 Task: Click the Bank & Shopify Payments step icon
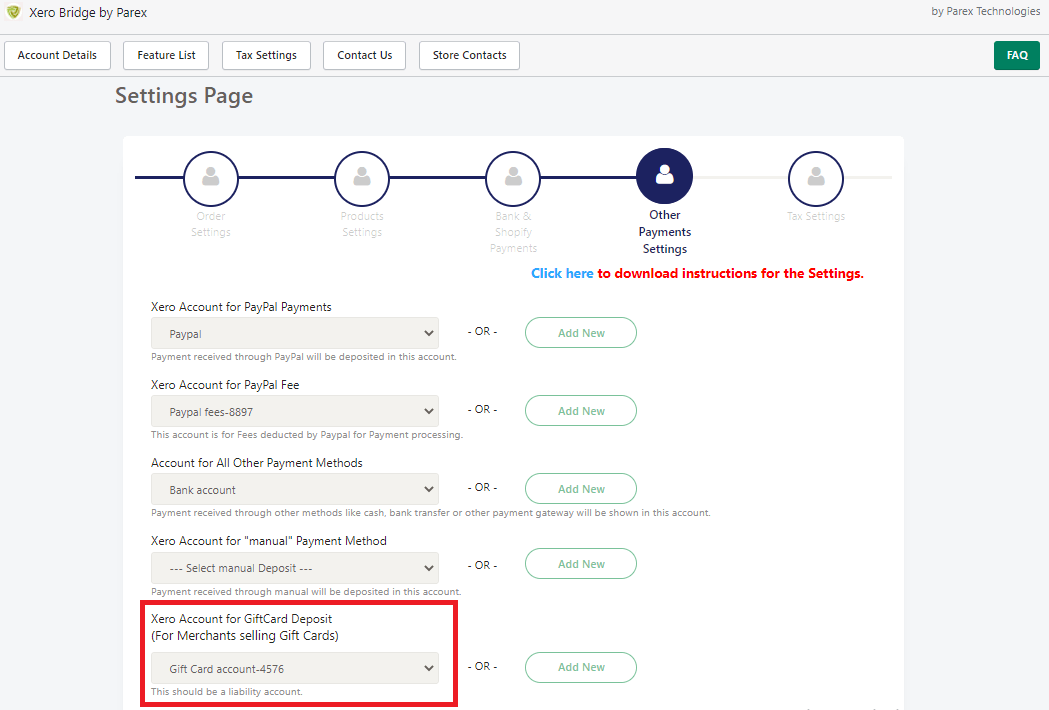tap(513, 176)
